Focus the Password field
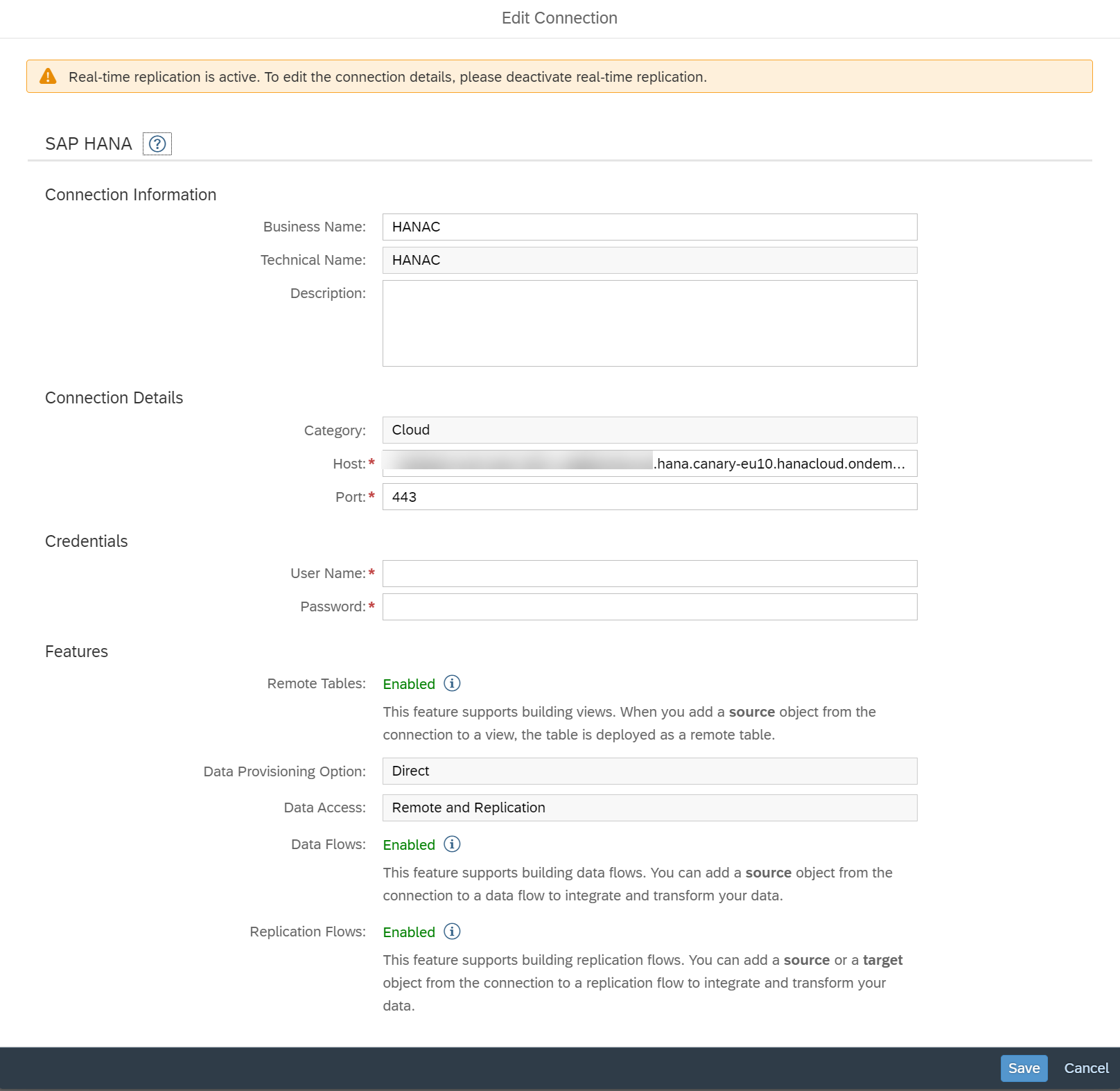 point(649,606)
